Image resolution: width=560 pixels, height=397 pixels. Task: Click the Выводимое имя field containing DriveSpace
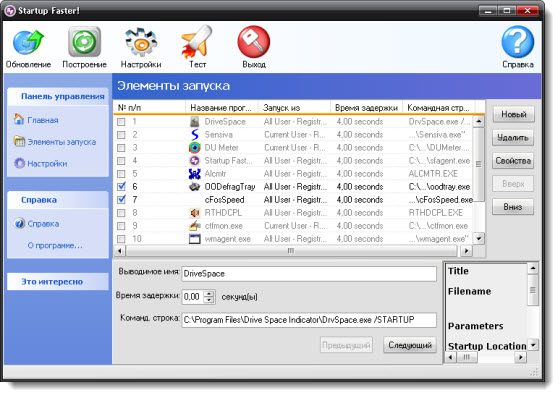pos(309,274)
